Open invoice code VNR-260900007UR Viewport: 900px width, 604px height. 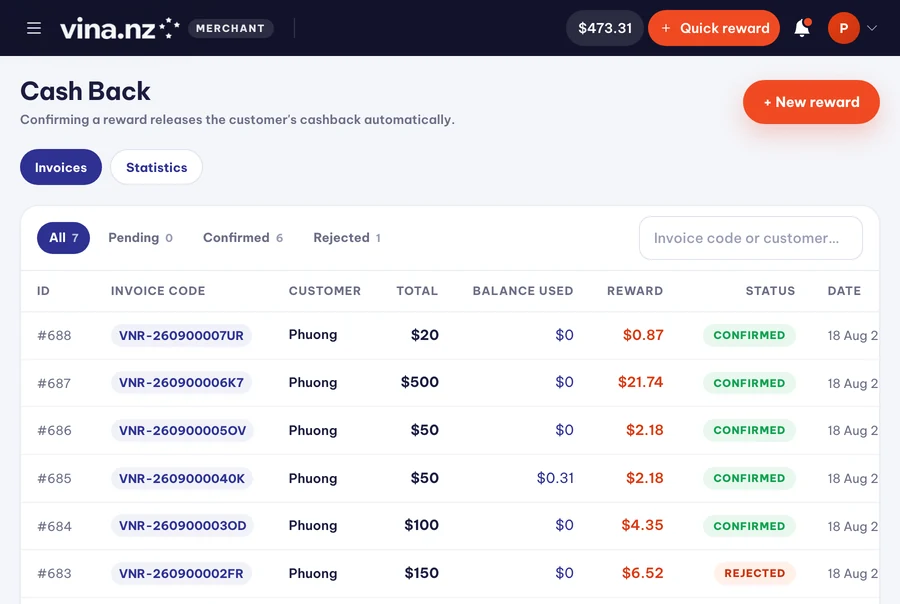click(181, 335)
